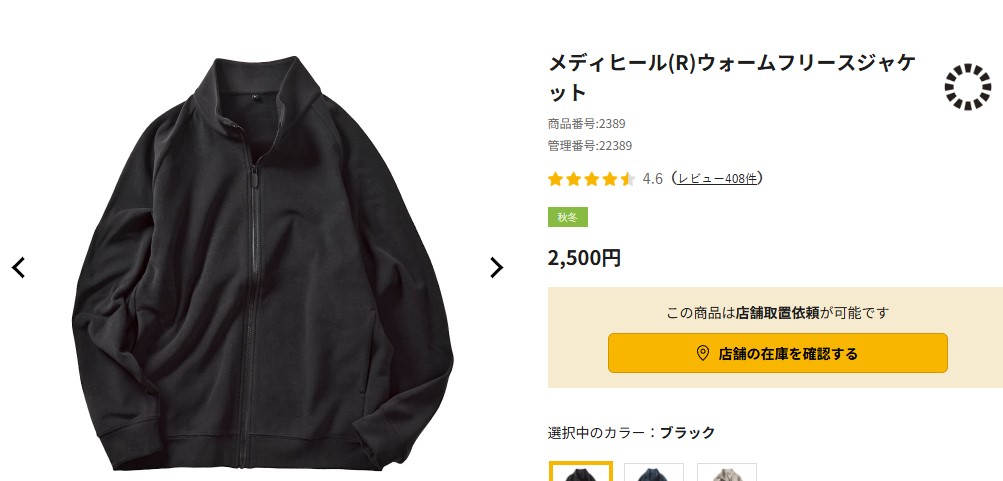This screenshot has width=1003, height=481.
Task: Click the circular loading spinner icon
Action: [x=967, y=87]
